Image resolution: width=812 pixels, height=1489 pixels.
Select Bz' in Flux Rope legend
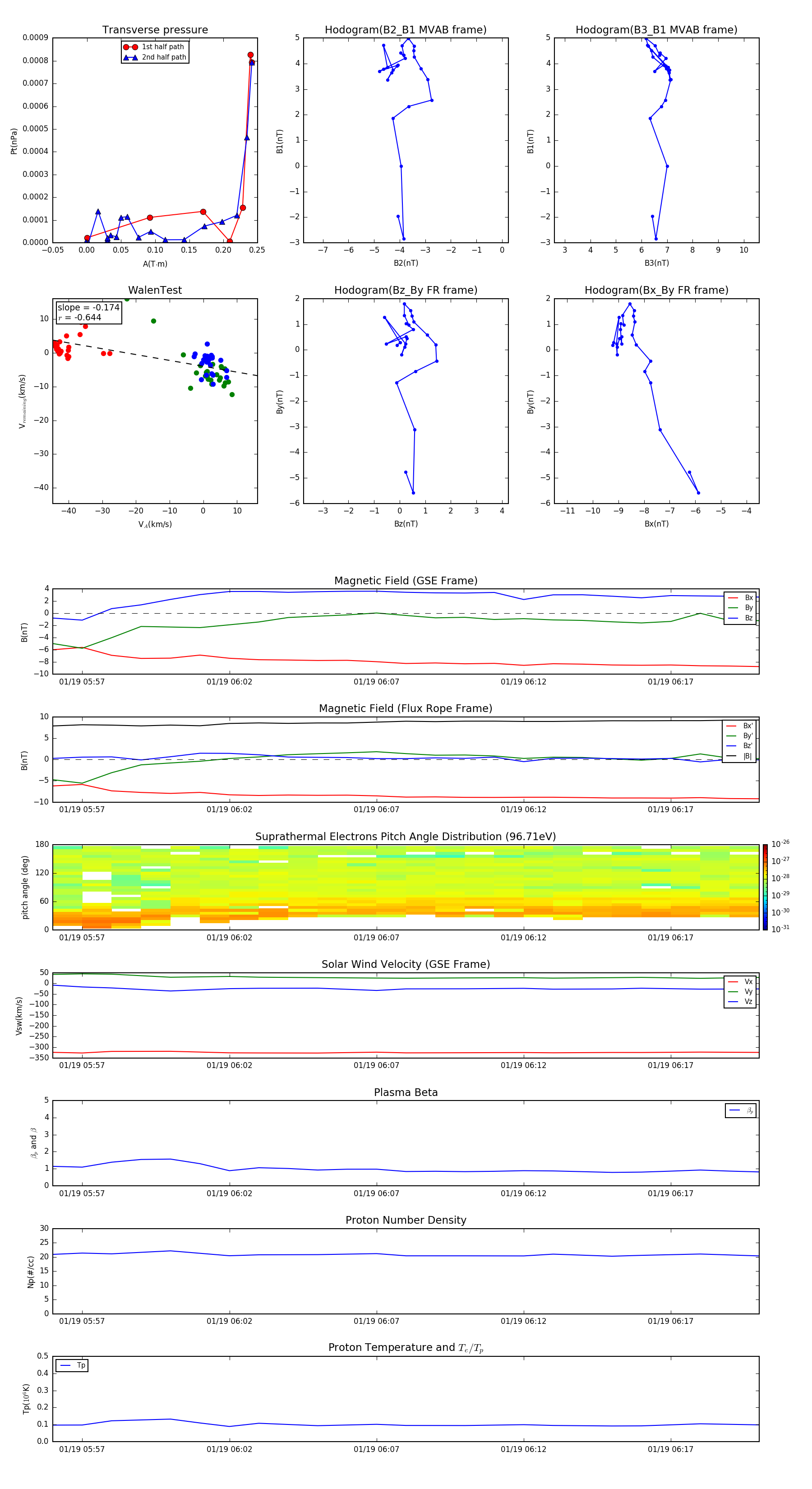740,746
